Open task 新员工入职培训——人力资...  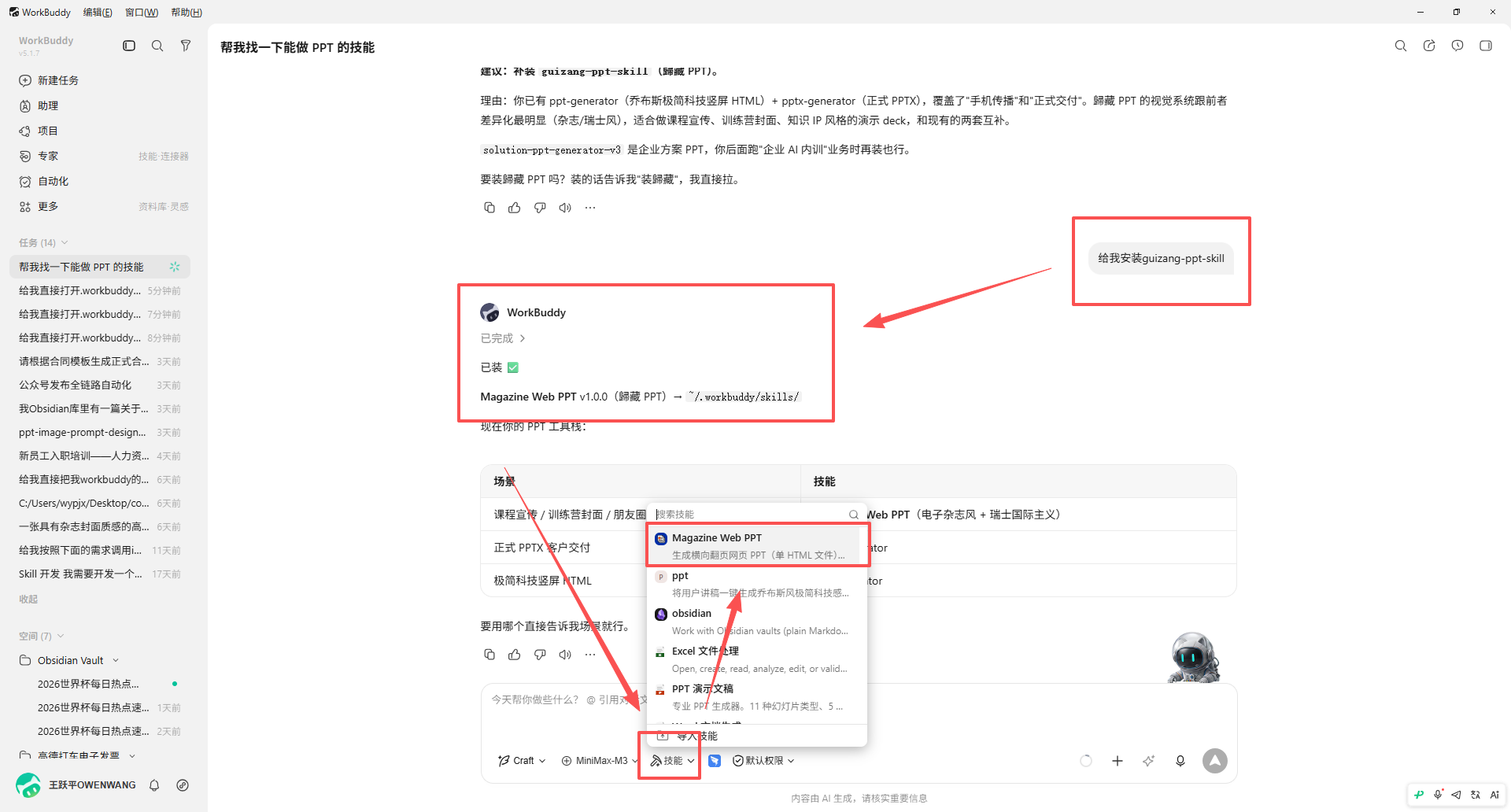tap(100, 456)
